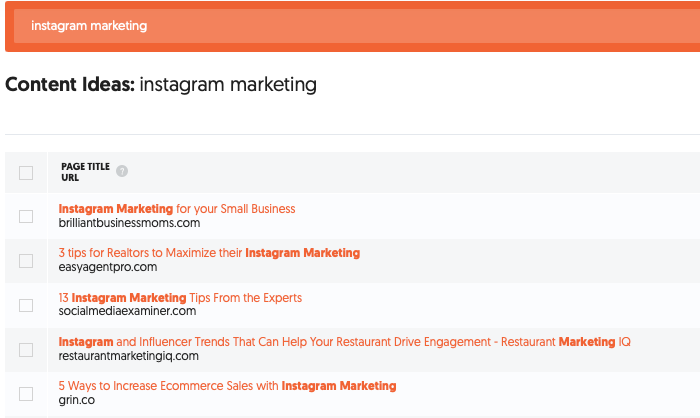Open the Restaurant Drive Engagement article link
Image resolution: width=700 pixels, height=418 pixels.
pyautogui.click(x=344, y=342)
